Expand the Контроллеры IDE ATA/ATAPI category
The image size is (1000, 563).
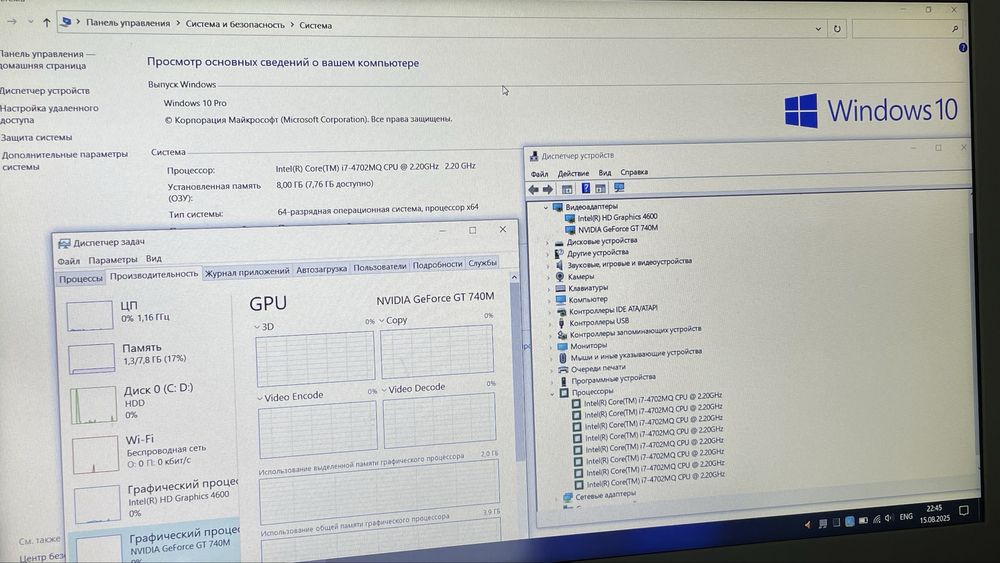click(550, 312)
